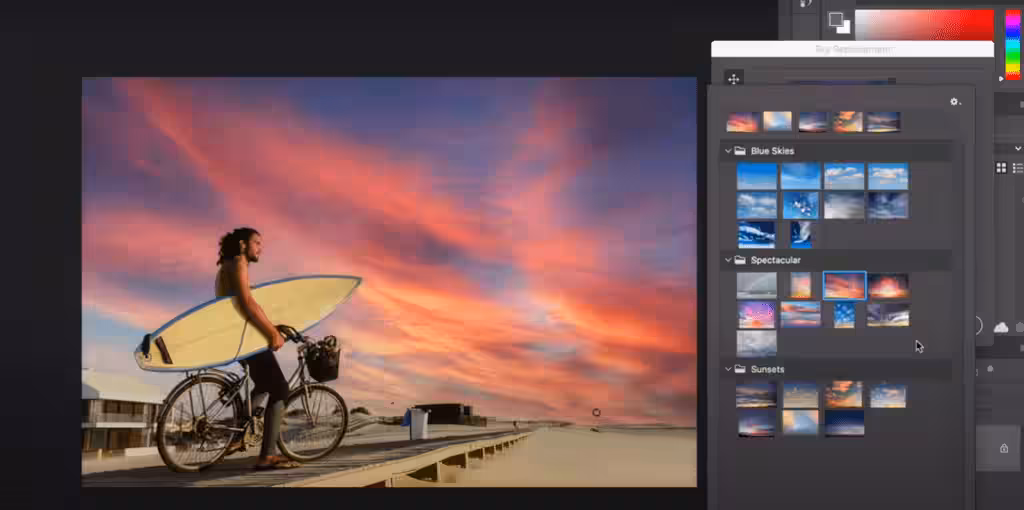1024x510 pixels.
Task: Select the first recently used sky thumbnail
Action: click(742, 122)
